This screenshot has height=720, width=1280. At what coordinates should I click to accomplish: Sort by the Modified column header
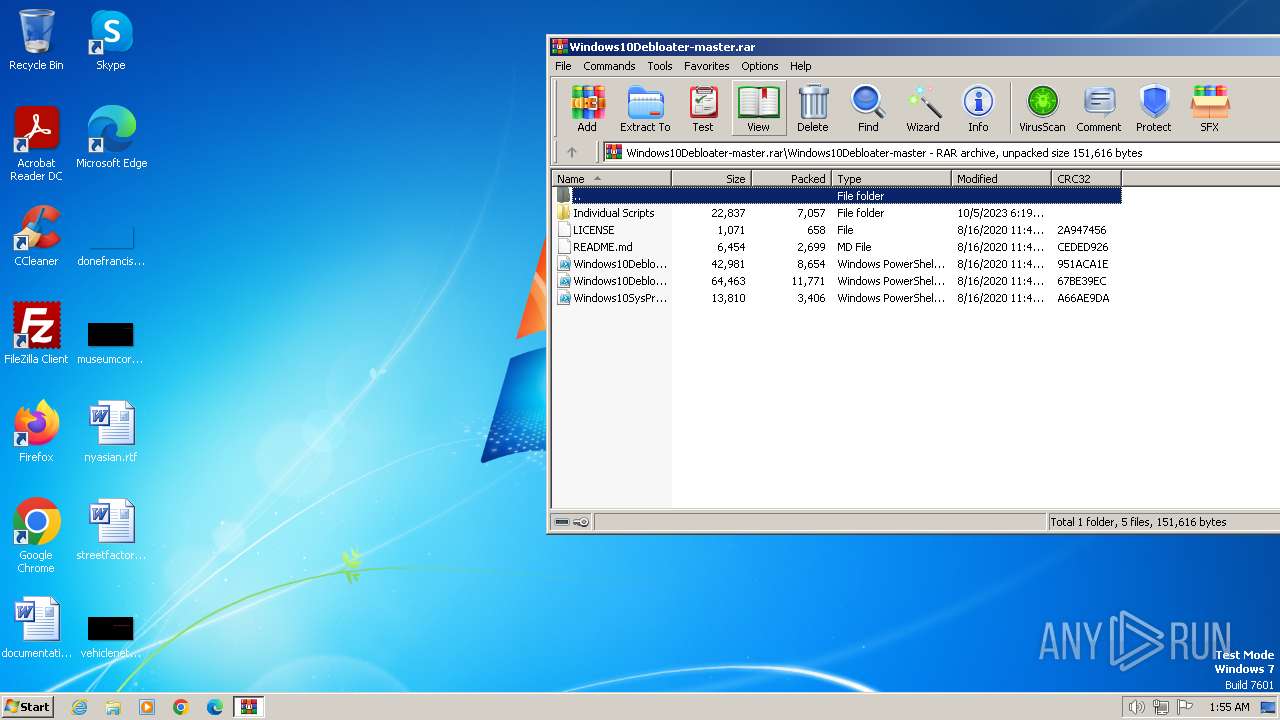[x=1001, y=179]
